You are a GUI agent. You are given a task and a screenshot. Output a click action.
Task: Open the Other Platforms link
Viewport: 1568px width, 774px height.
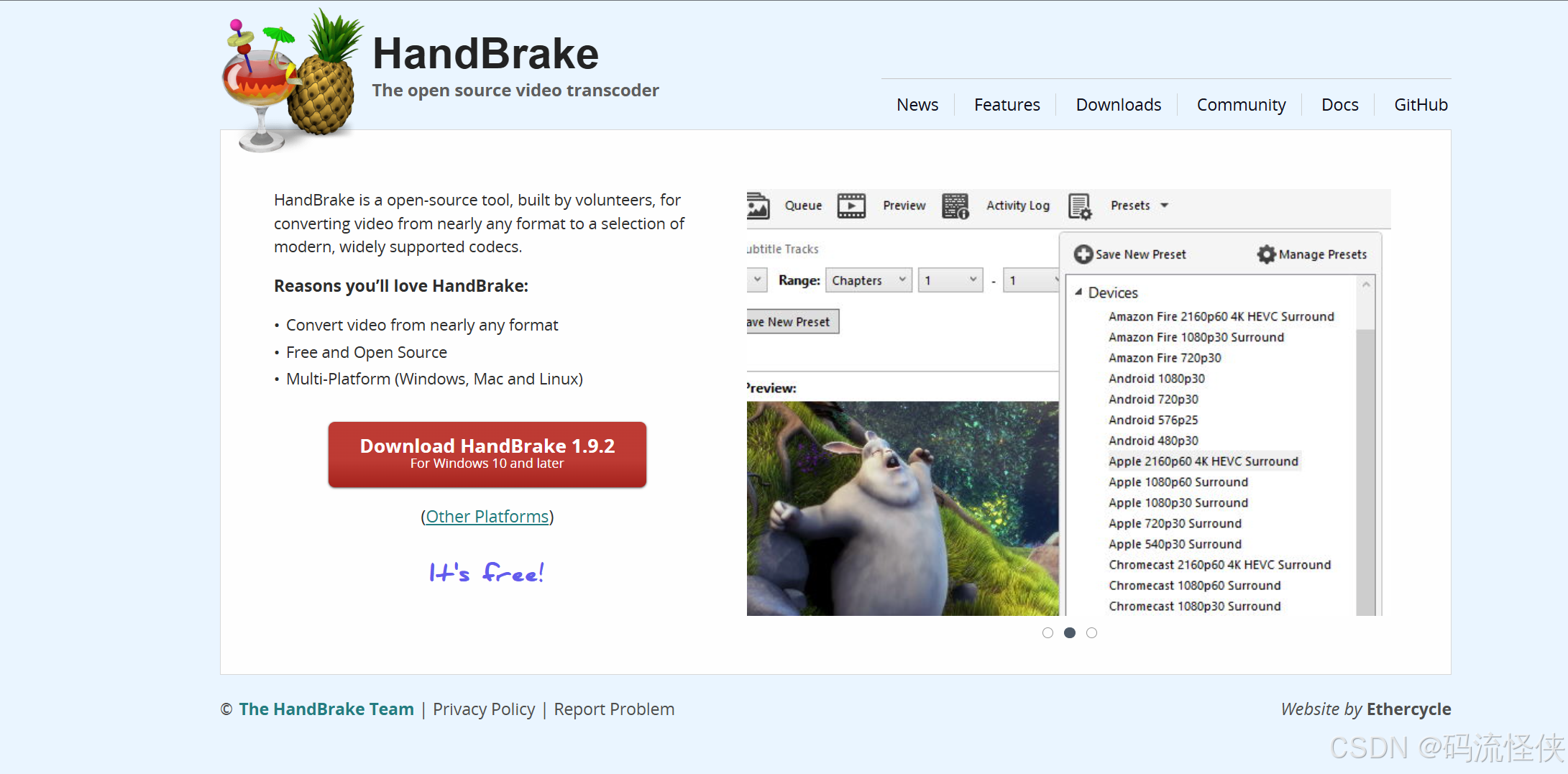click(x=487, y=517)
